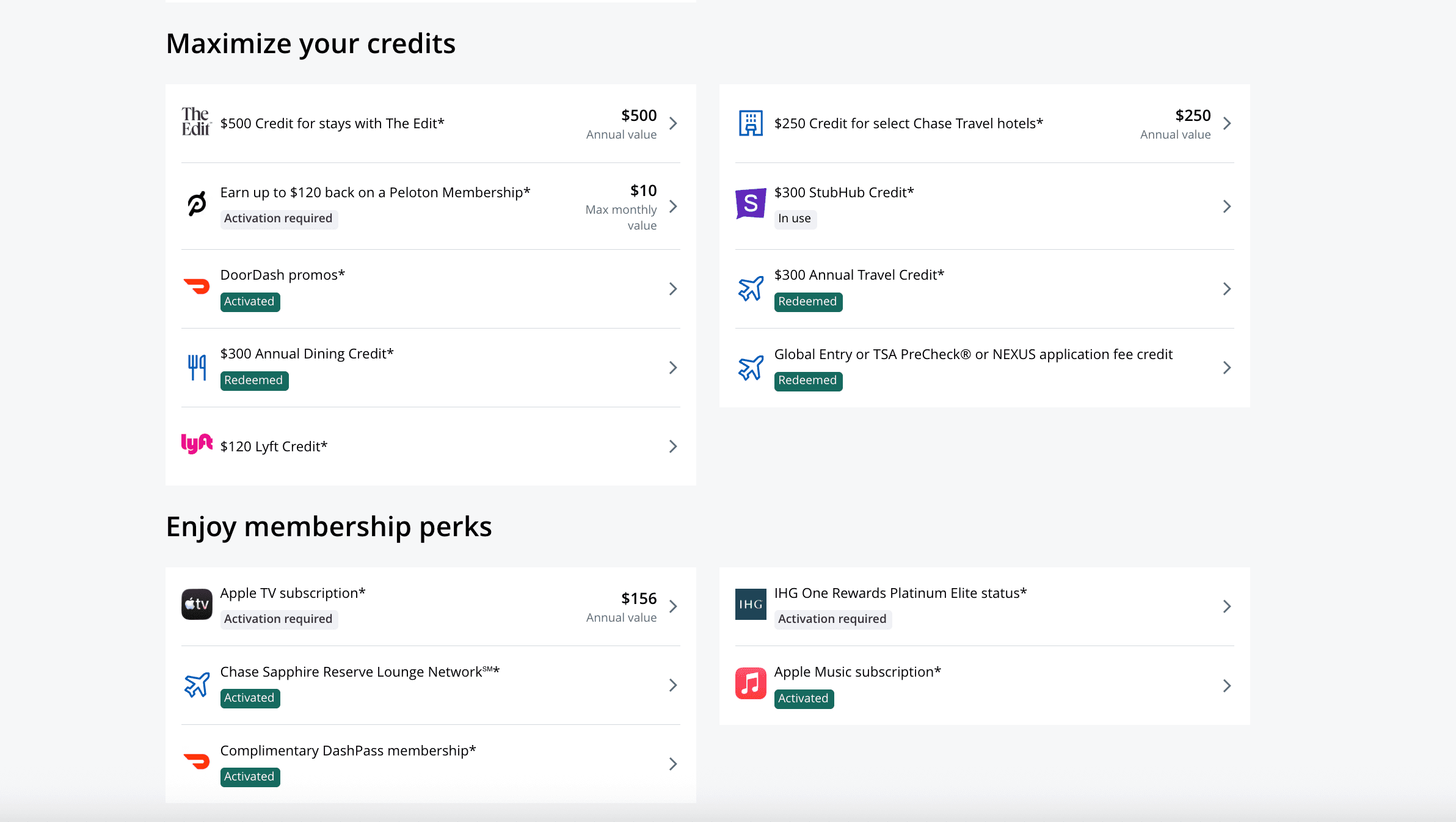Image resolution: width=1456 pixels, height=822 pixels.
Task: Click the 'Enjoy membership perks' heading
Action: coord(329,527)
